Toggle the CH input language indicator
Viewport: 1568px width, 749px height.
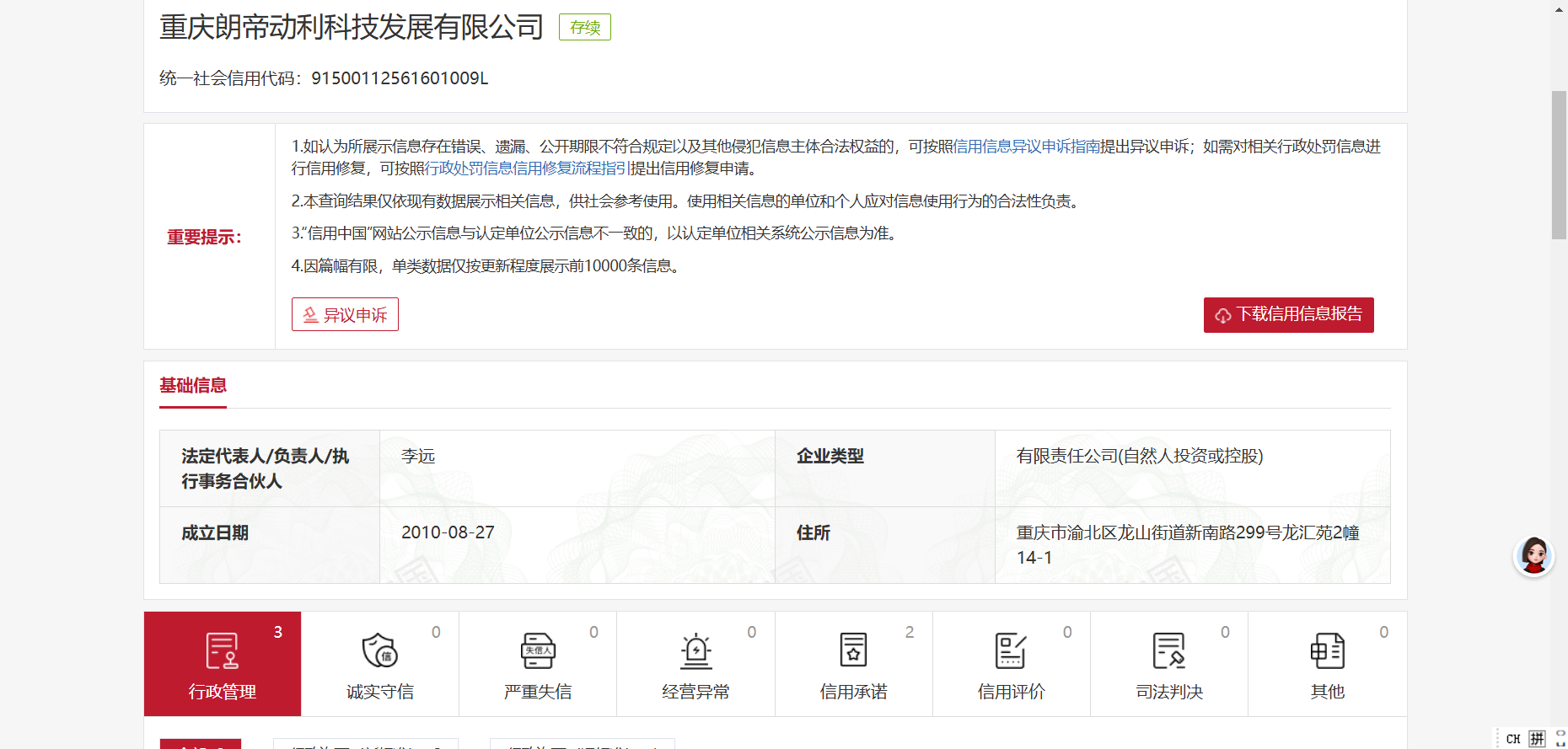1513,739
